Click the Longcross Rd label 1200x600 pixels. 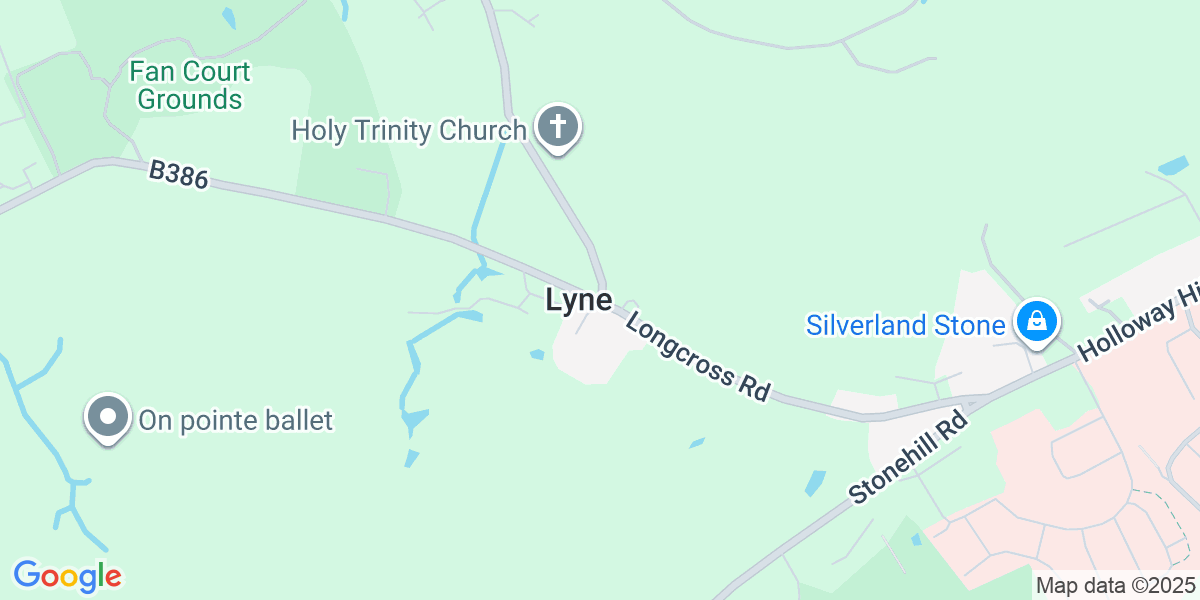tap(699, 354)
